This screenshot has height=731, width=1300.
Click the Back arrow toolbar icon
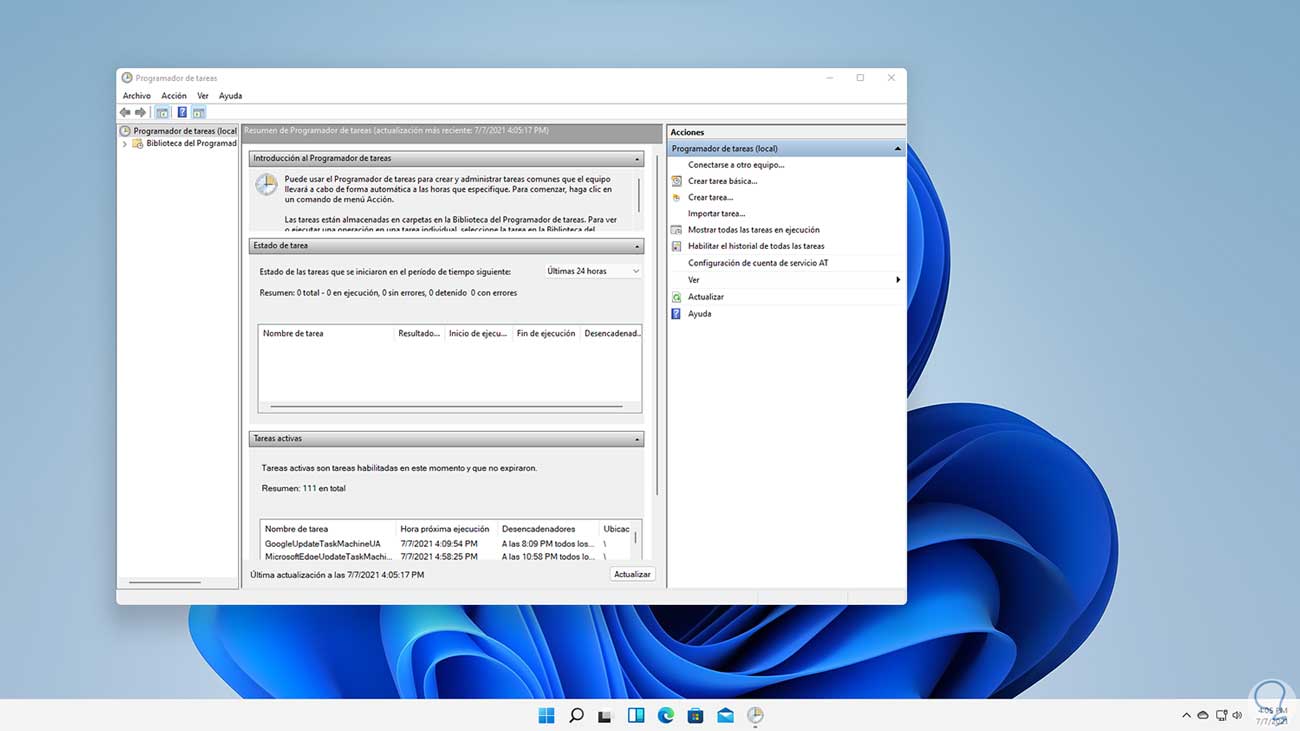pyautogui.click(x=125, y=113)
